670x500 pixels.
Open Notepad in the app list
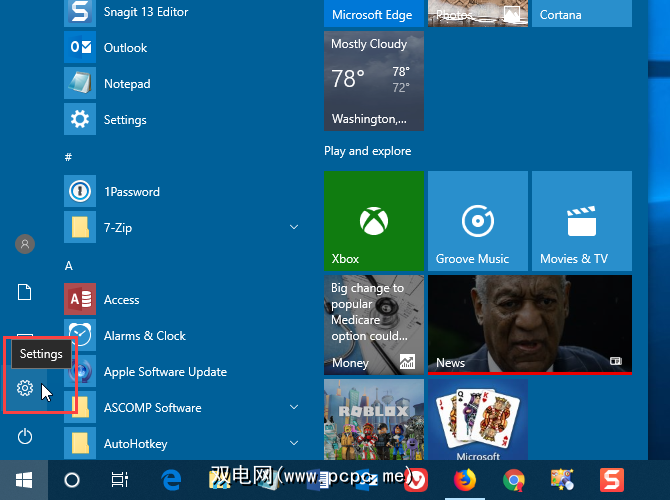tap(184, 83)
